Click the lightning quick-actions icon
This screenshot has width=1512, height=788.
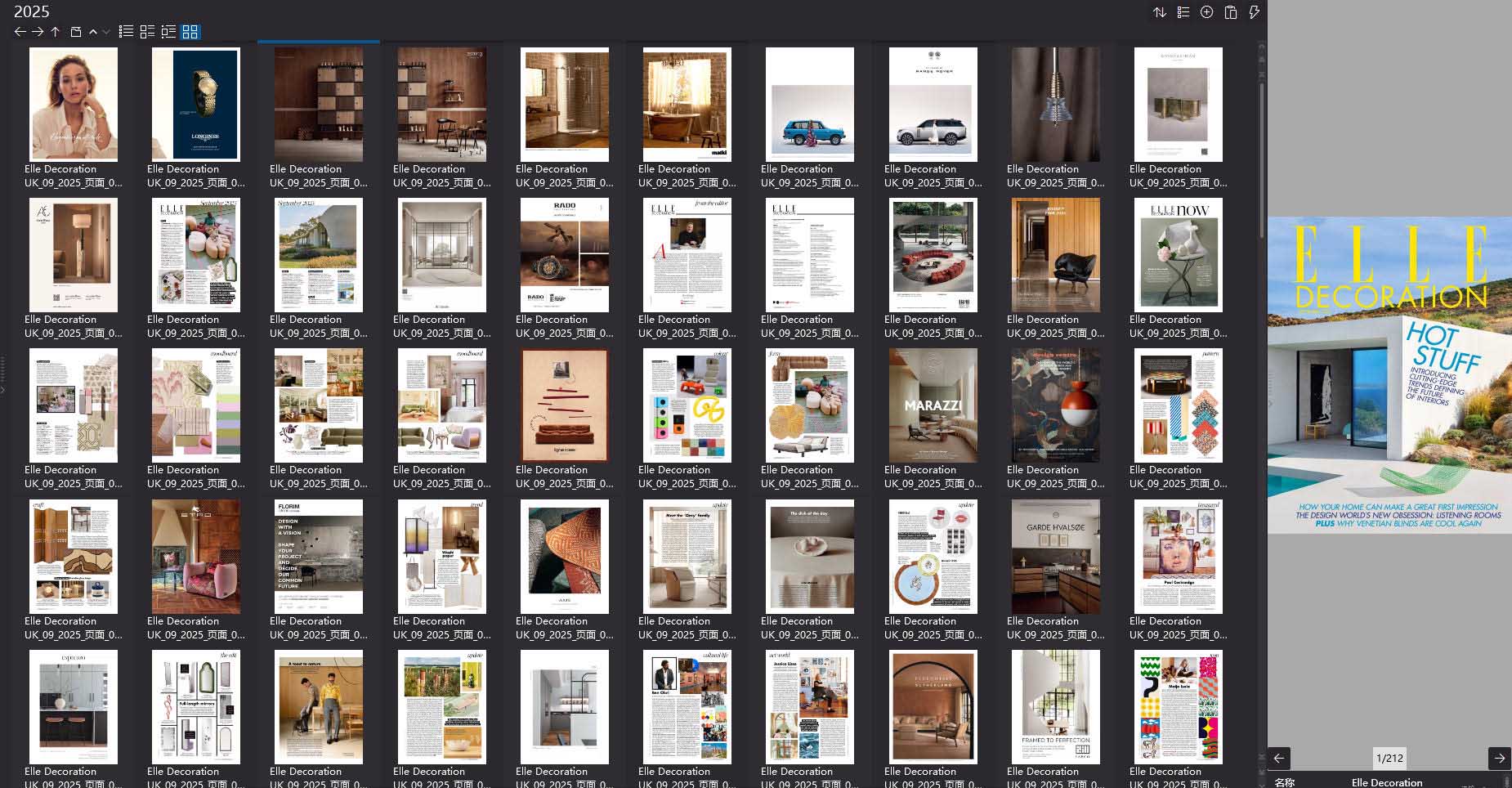pyautogui.click(x=1255, y=12)
